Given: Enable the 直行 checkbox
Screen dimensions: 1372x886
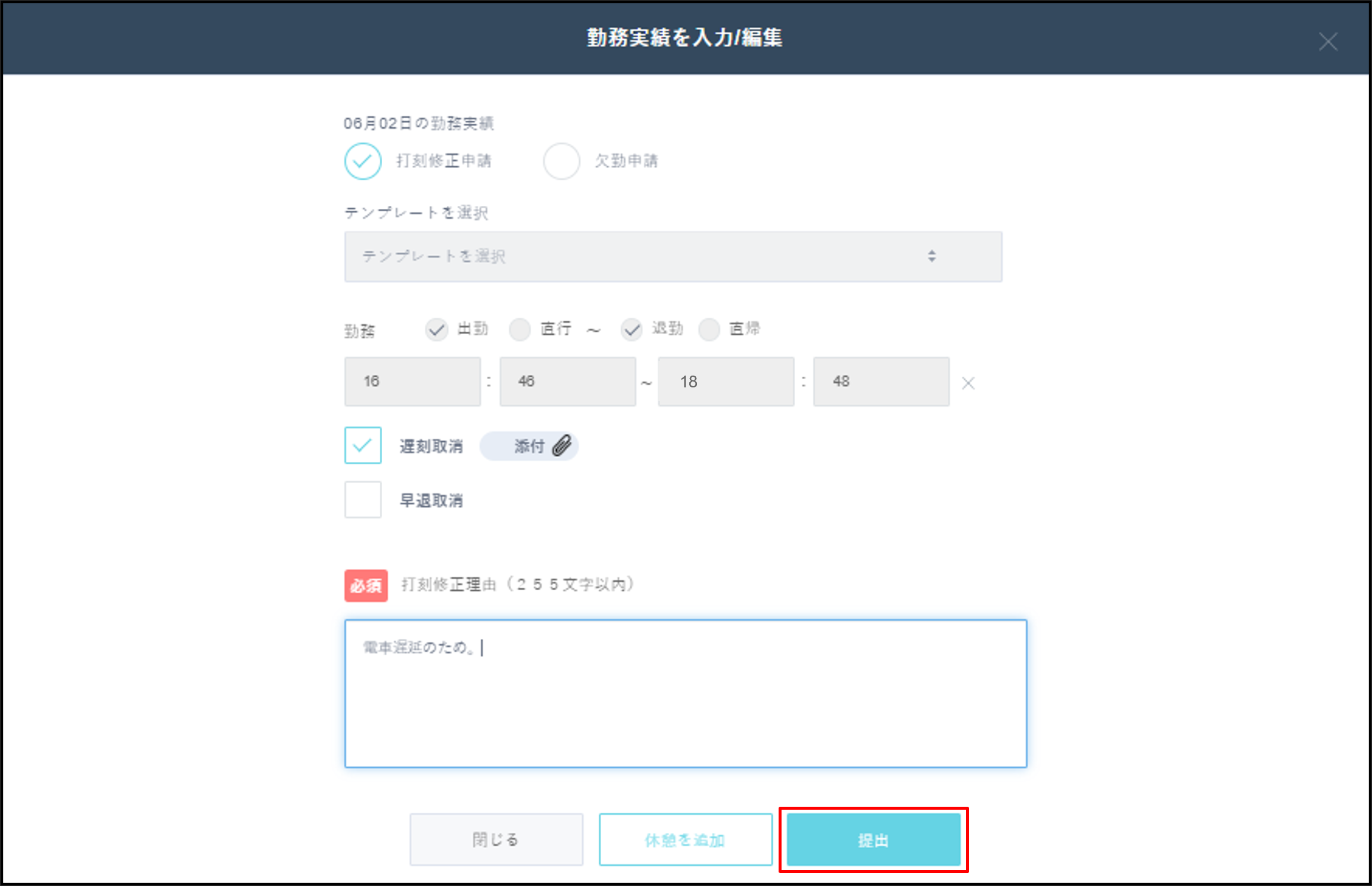Looking at the screenshot, I should pos(520,329).
